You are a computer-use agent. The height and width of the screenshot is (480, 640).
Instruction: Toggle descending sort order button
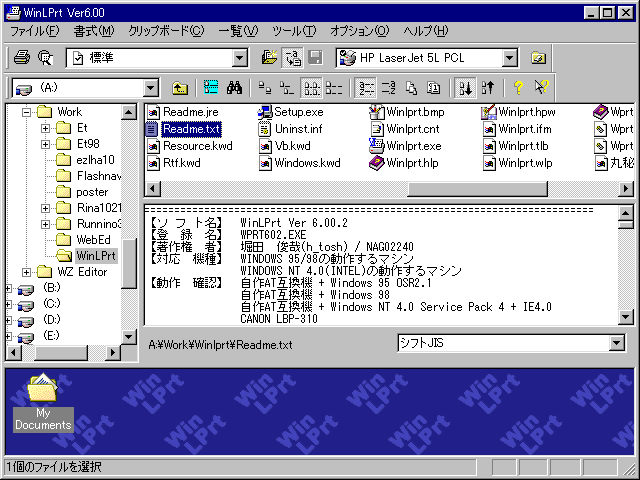pos(487,87)
